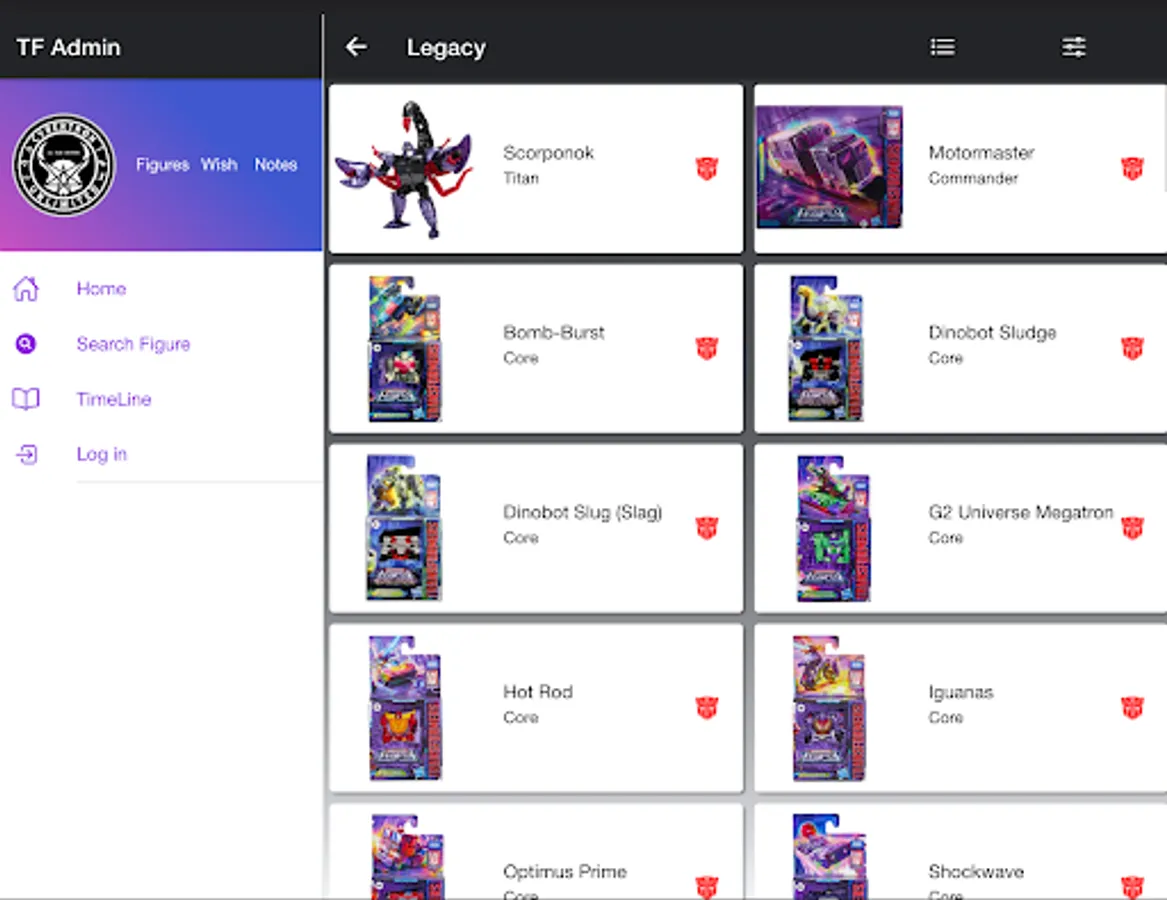Click the 'Iguanas' name text
Screen dimensions: 1167x900
[961, 692]
